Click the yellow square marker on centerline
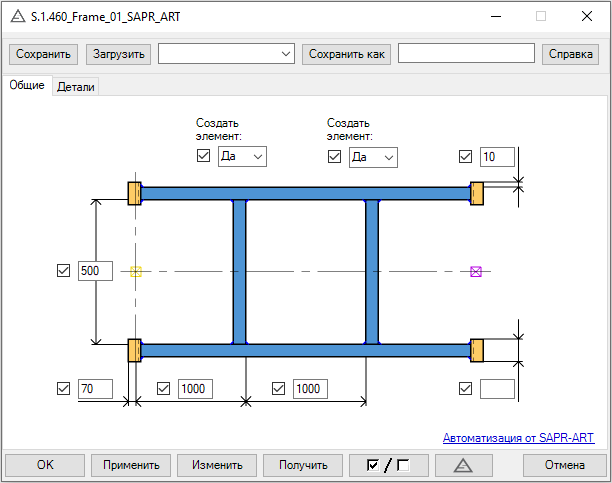This screenshot has width=612, height=483. tap(136, 271)
